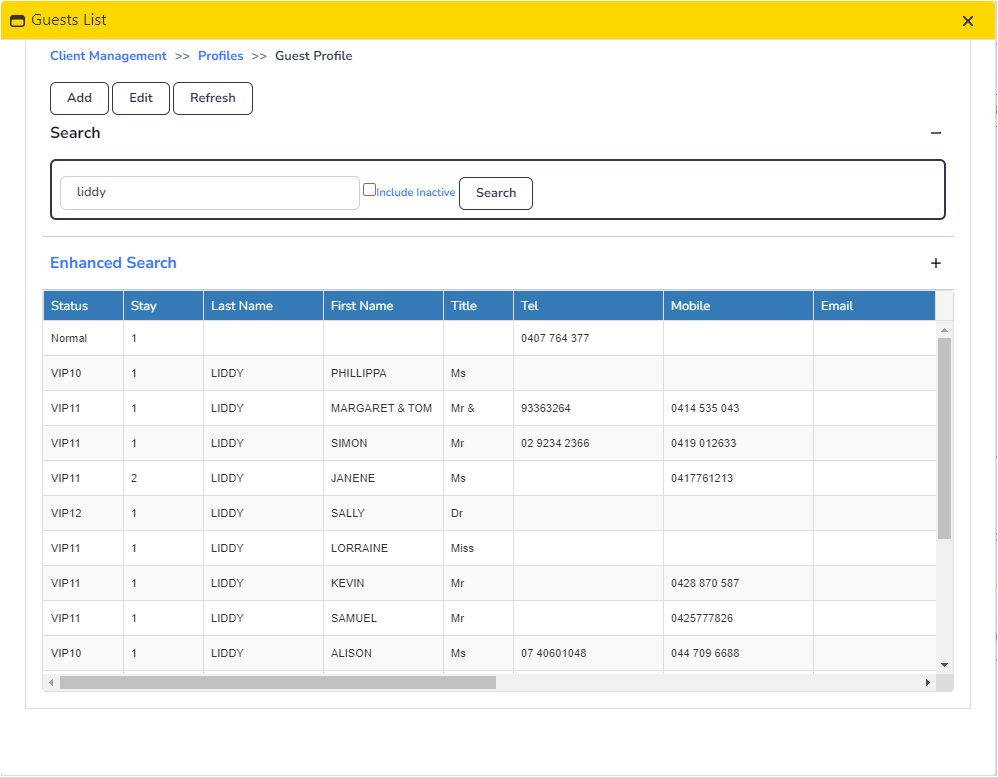Collapse the Search section with minus icon

[x=936, y=133]
